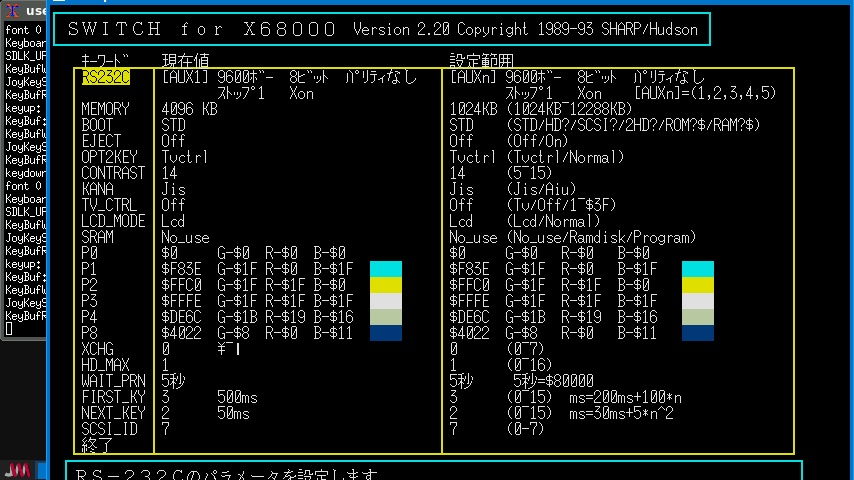Image resolution: width=854 pixels, height=480 pixels.
Task: Select the highlighted RS232C keyword
Action: coord(104,77)
